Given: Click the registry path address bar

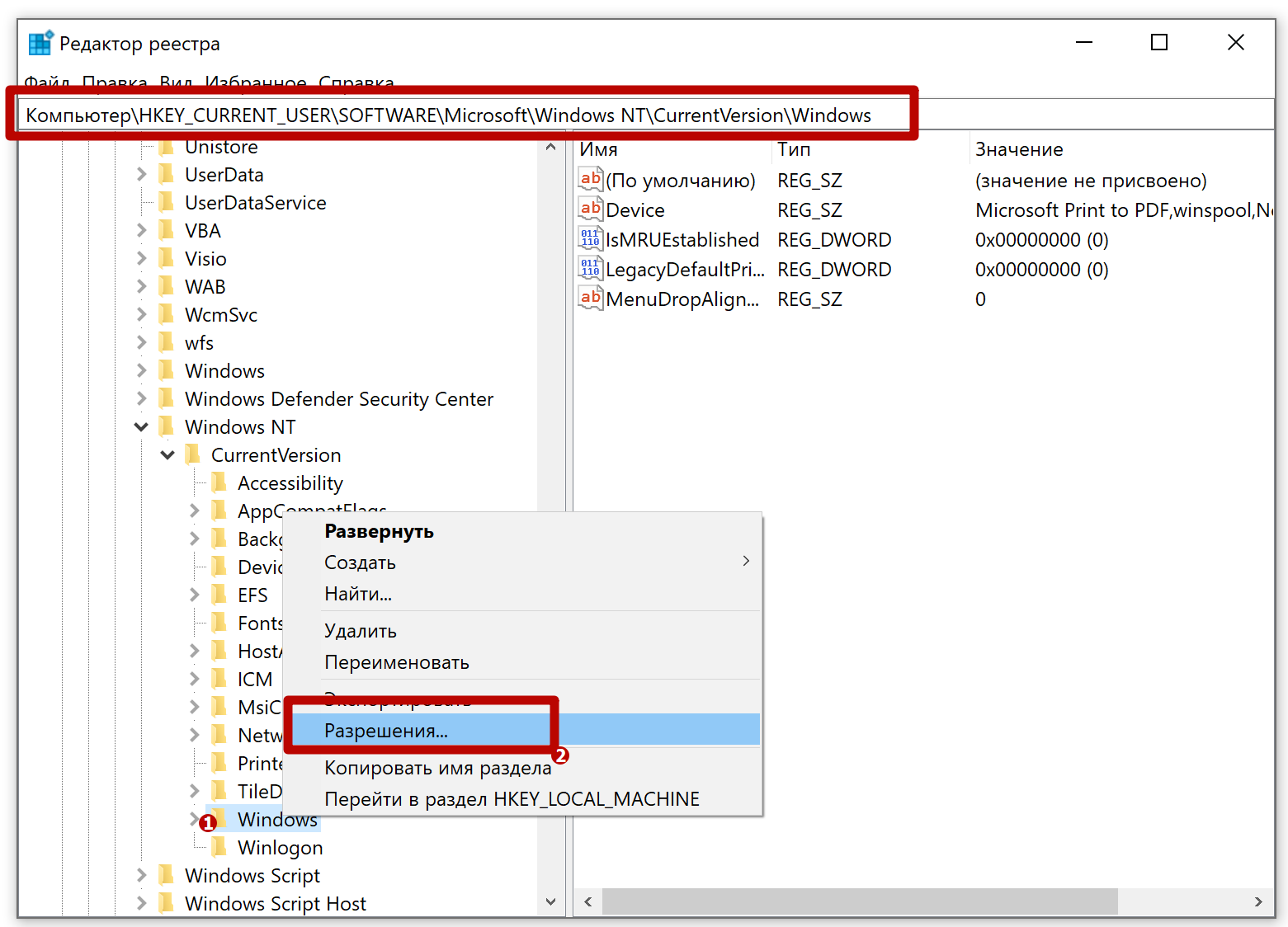Looking at the screenshot, I should coord(462,115).
